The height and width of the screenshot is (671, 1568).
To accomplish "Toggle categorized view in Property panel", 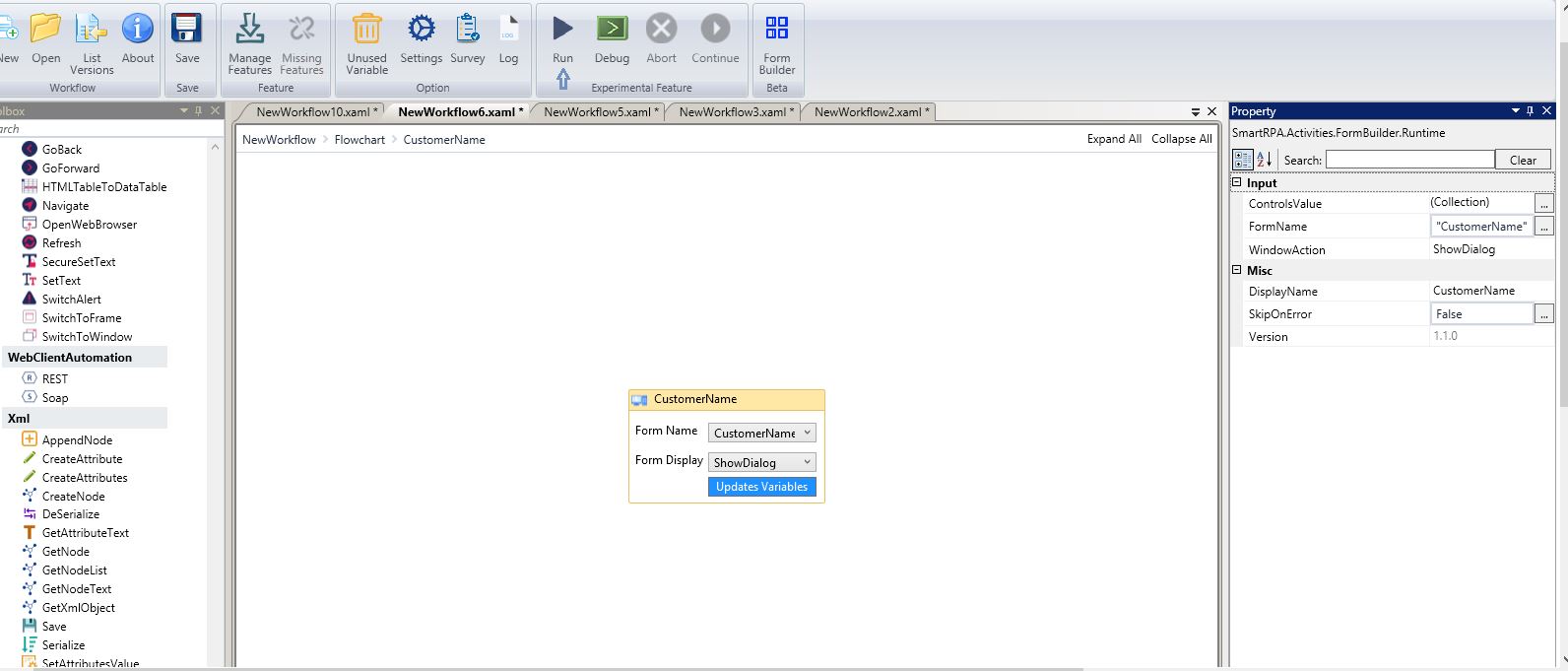I will 1243,160.
